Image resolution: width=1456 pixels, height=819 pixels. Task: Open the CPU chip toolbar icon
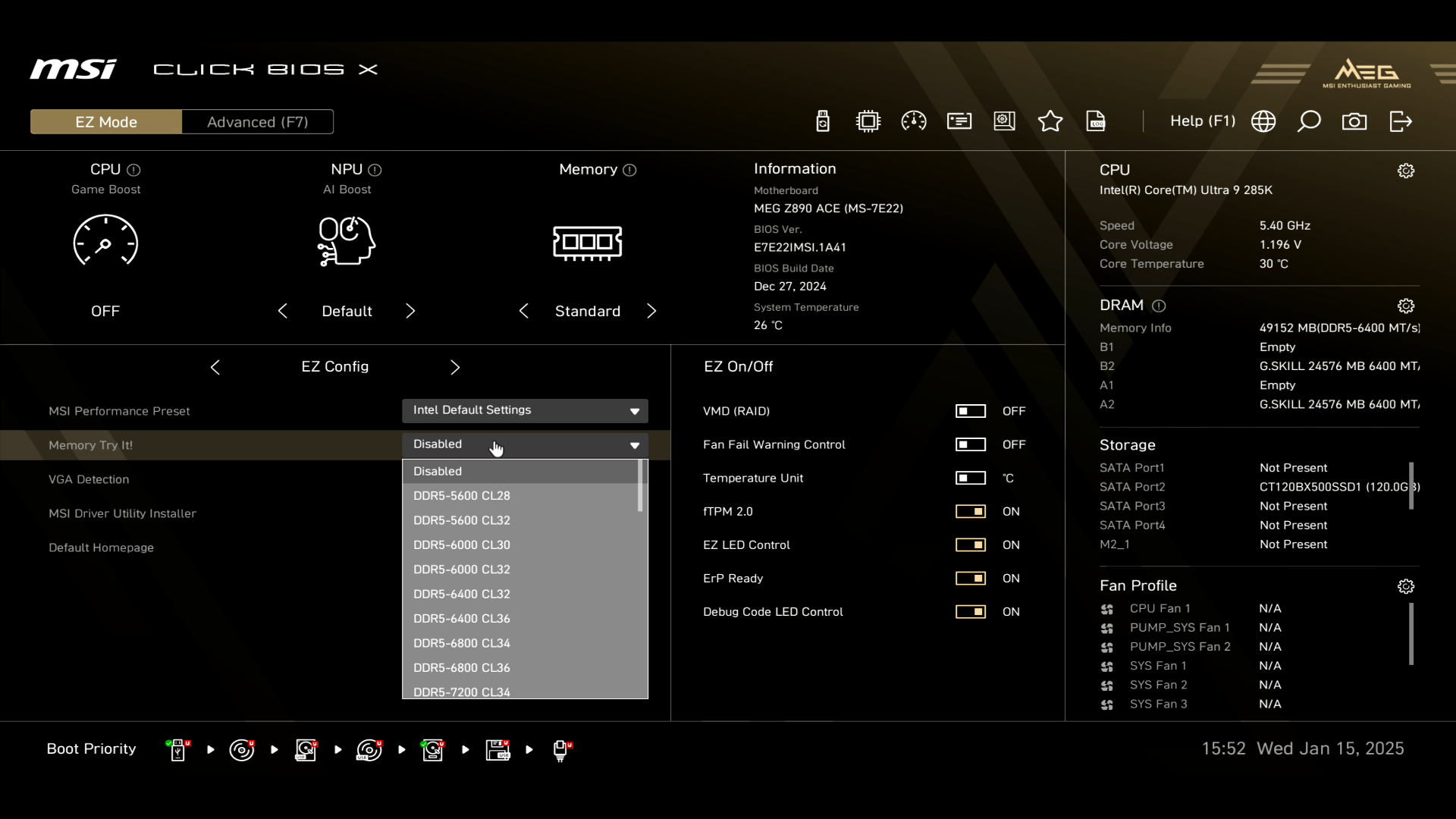coord(868,121)
